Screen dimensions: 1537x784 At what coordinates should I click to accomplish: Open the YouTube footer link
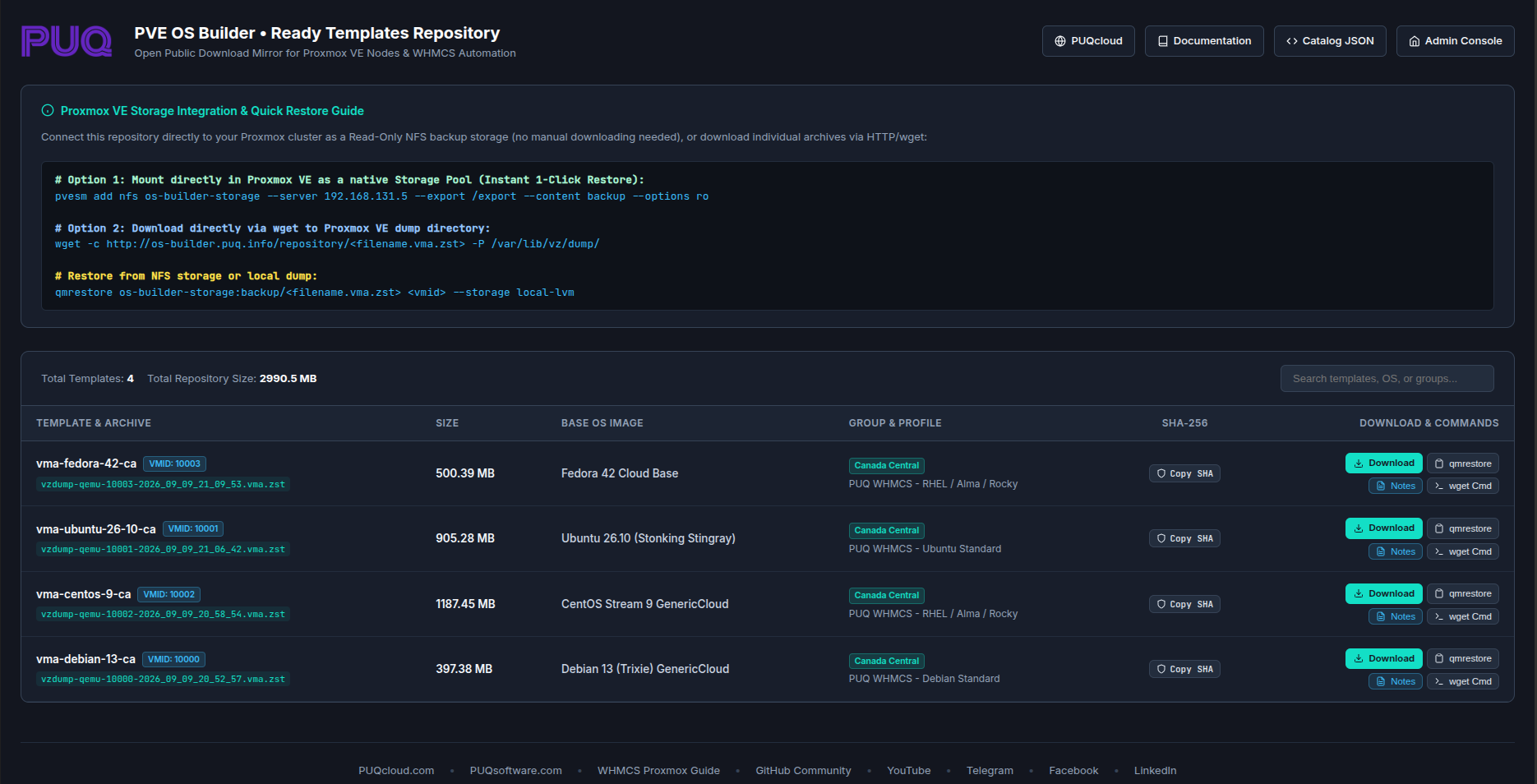pyautogui.click(x=909, y=771)
